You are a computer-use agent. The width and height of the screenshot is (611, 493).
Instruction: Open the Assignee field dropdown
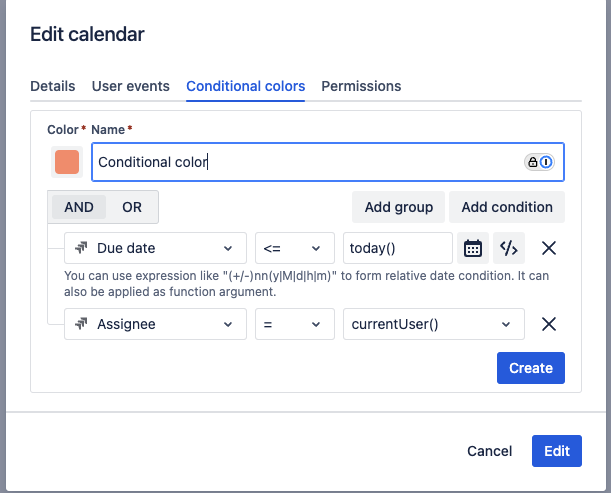pos(155,324)
